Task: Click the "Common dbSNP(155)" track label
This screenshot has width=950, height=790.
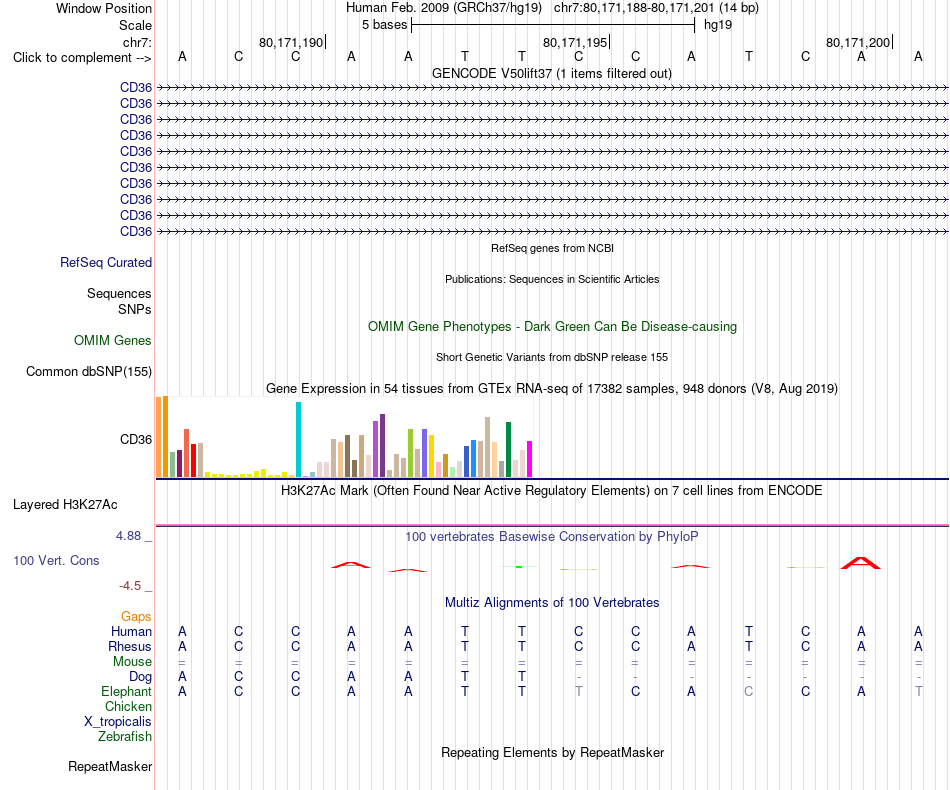Action: [x=89, y=371]
